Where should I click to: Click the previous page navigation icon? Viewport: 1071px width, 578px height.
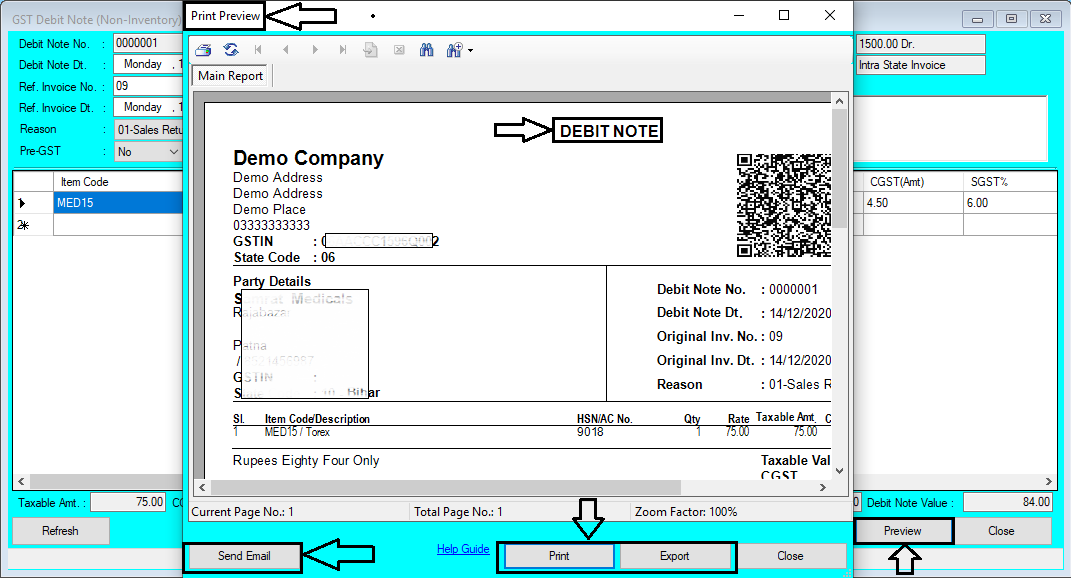tap(287, 49)
